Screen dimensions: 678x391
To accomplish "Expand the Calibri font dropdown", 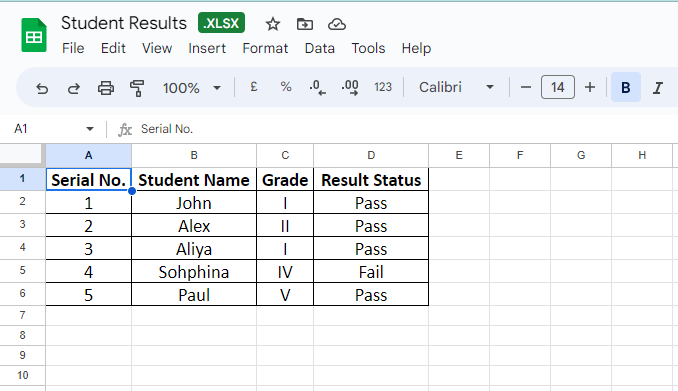I will click(x=456, y=87).
